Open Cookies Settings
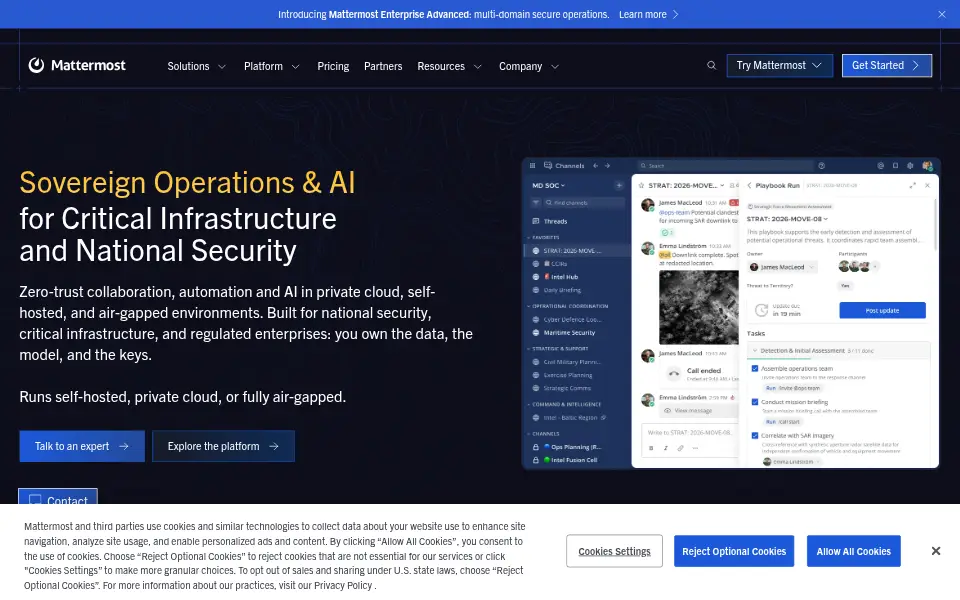960x600 pixels. (614, 551)
